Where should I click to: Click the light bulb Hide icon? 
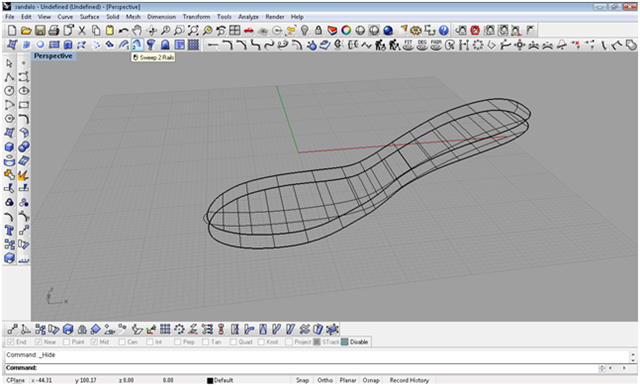(304, 31)
